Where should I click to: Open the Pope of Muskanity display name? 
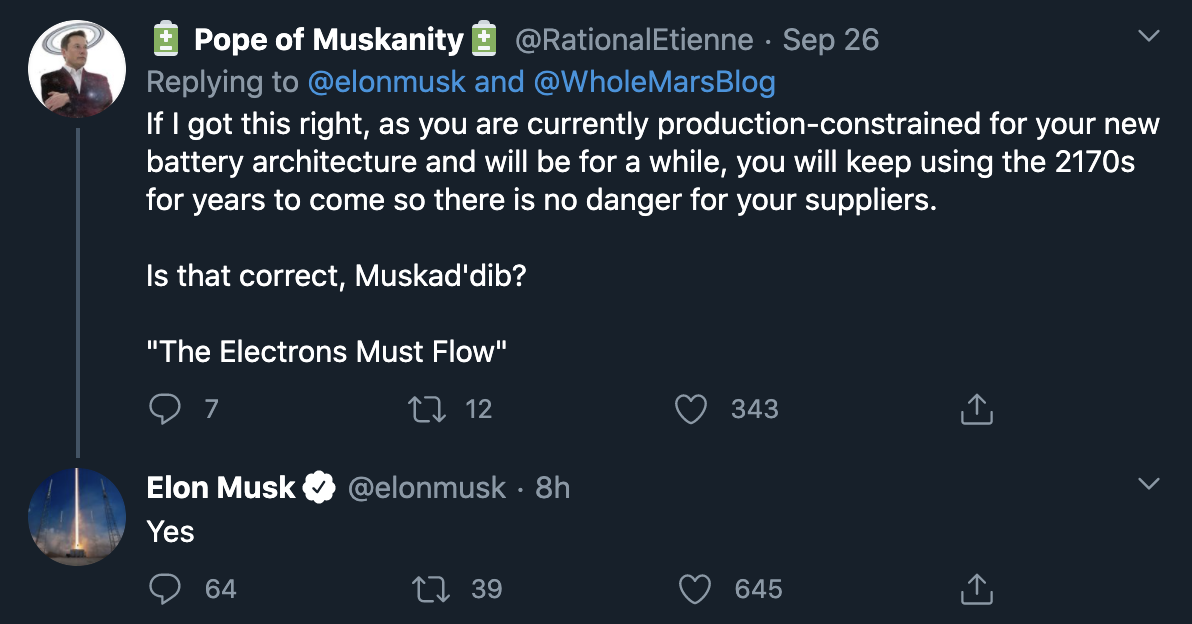328,40
